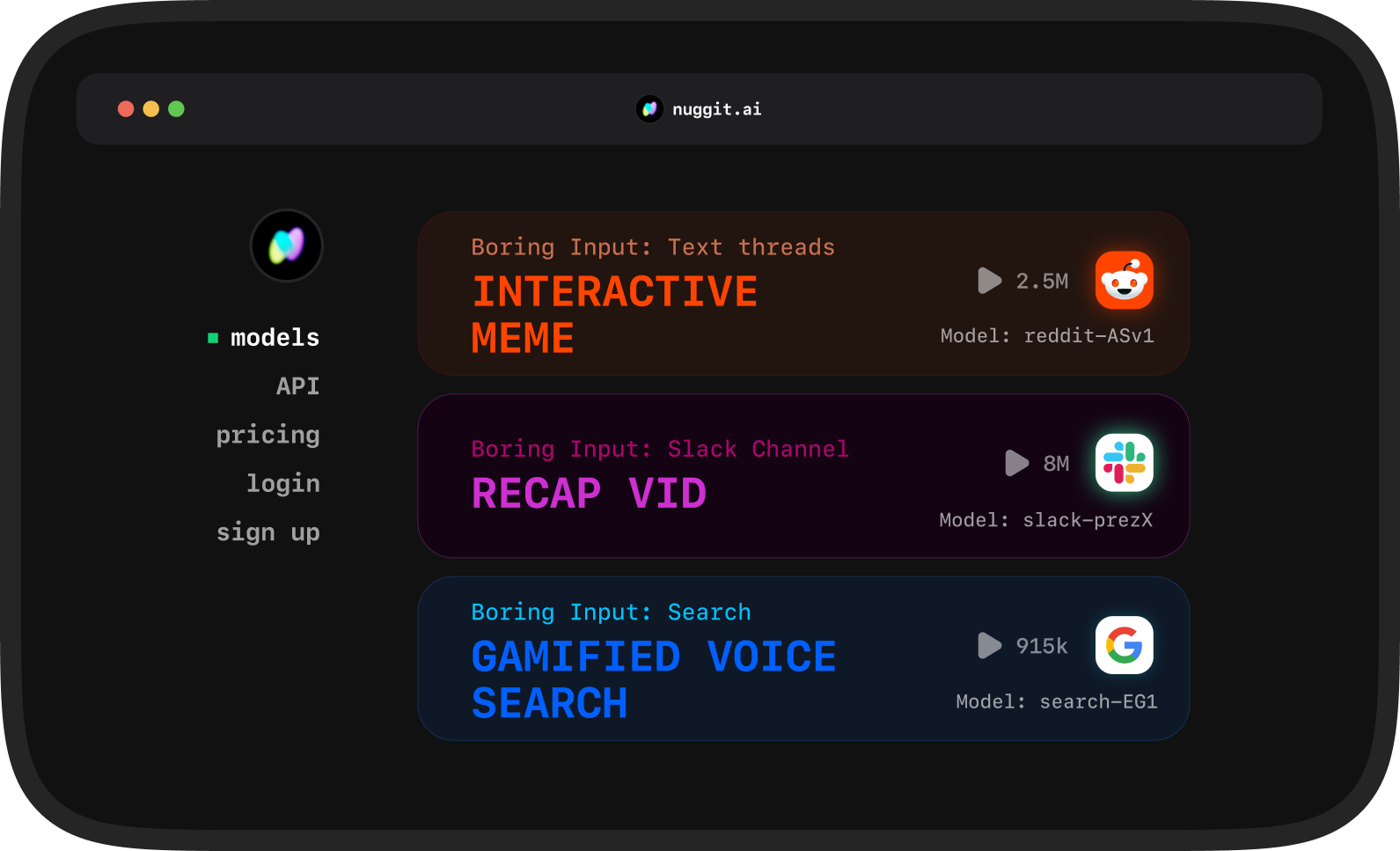Open the API page
Screen dimensions: 1400x851
[x=297, y=386]
